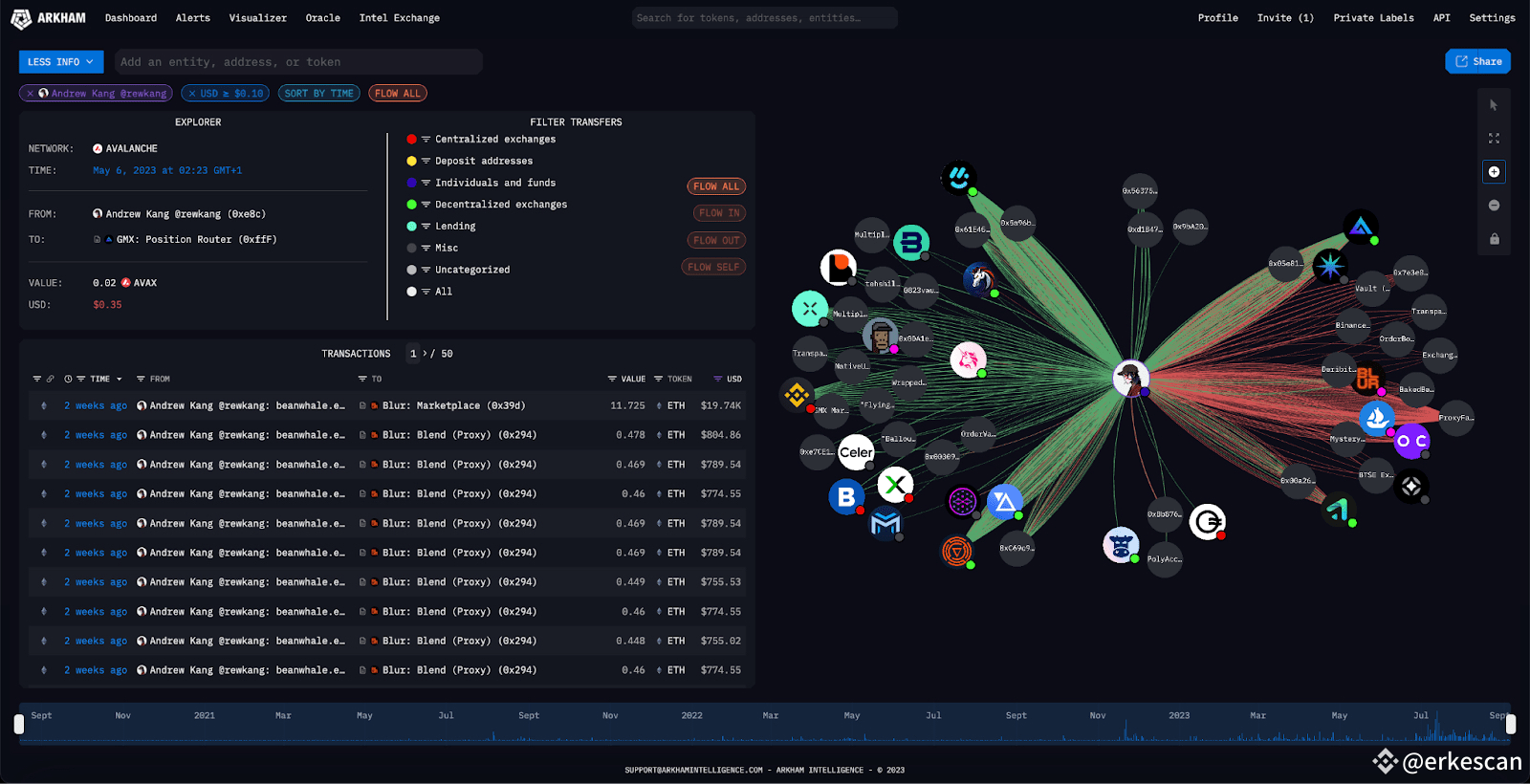Toggle Lending transfers filter

442,227
